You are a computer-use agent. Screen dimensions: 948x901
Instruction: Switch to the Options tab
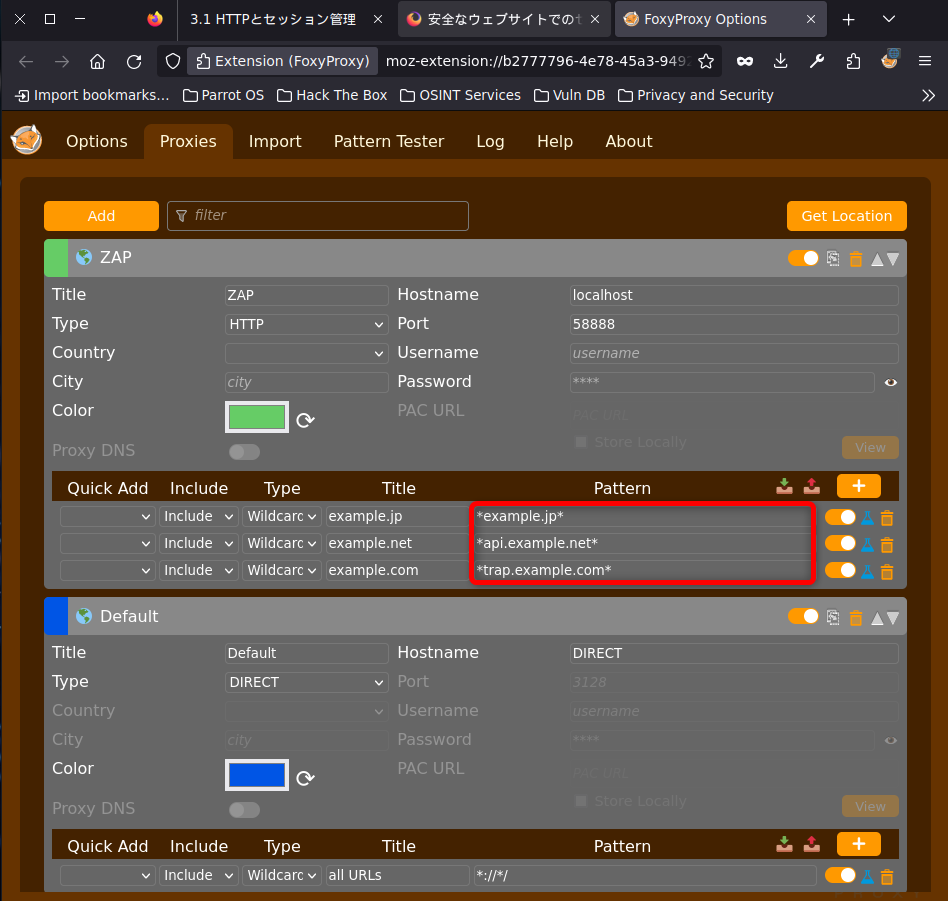pos(97,141)
